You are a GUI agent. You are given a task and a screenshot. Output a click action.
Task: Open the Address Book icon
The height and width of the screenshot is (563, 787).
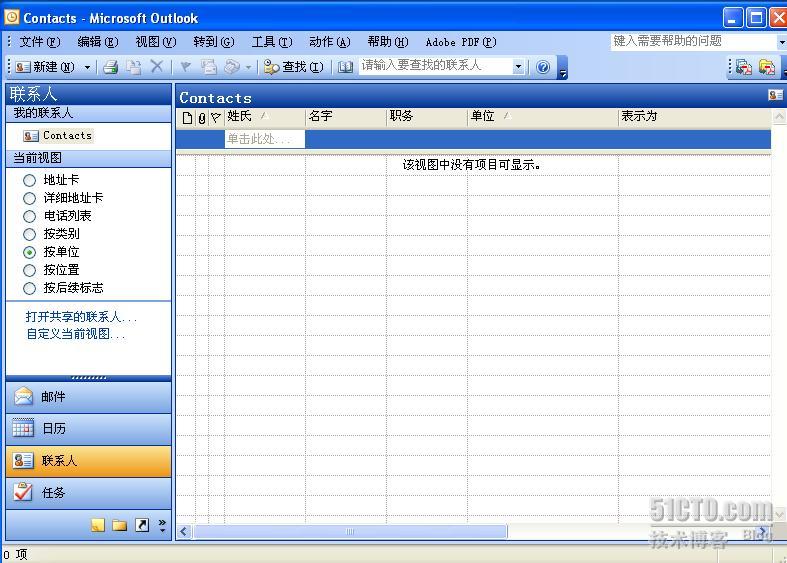click(345, 67)
